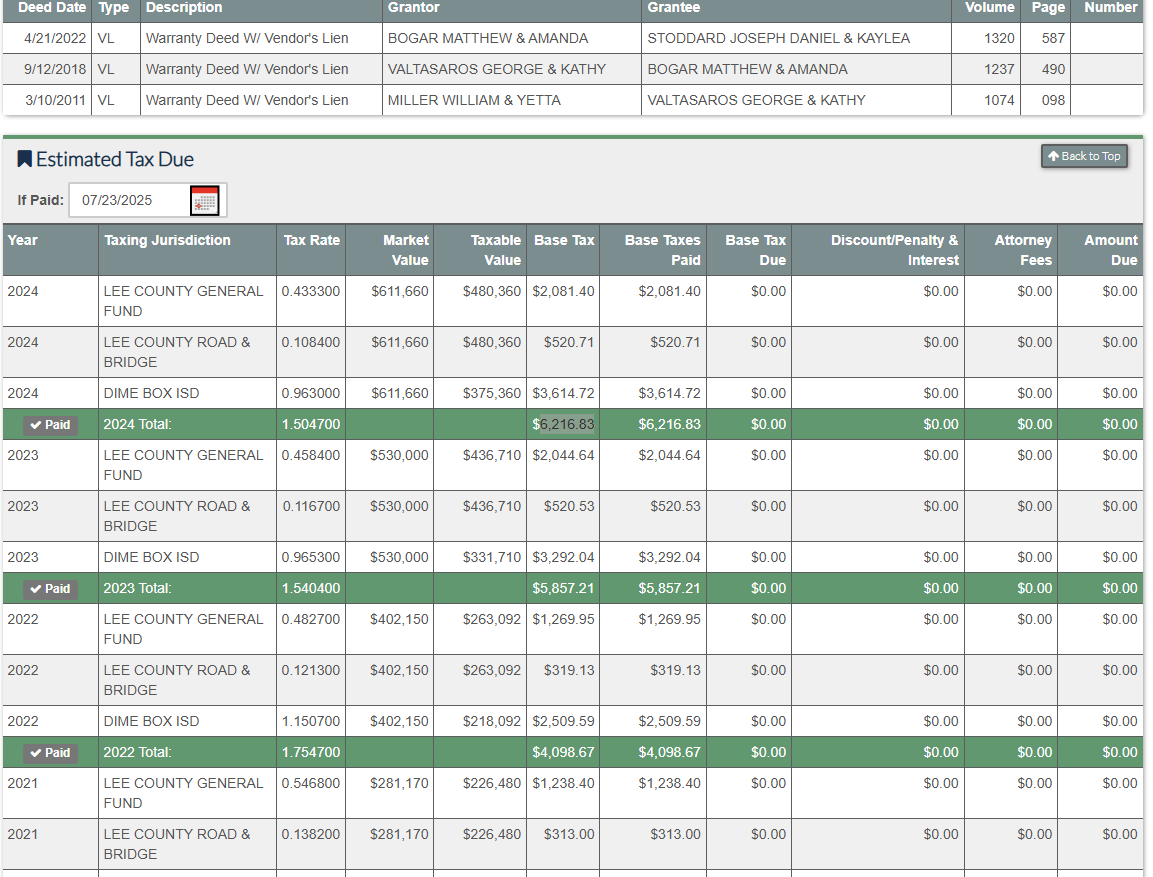The width and height of the screenshot is (1153, 877).
Task: Select the highlighted 2024 total base tax amount
Action: click(566, 424)
